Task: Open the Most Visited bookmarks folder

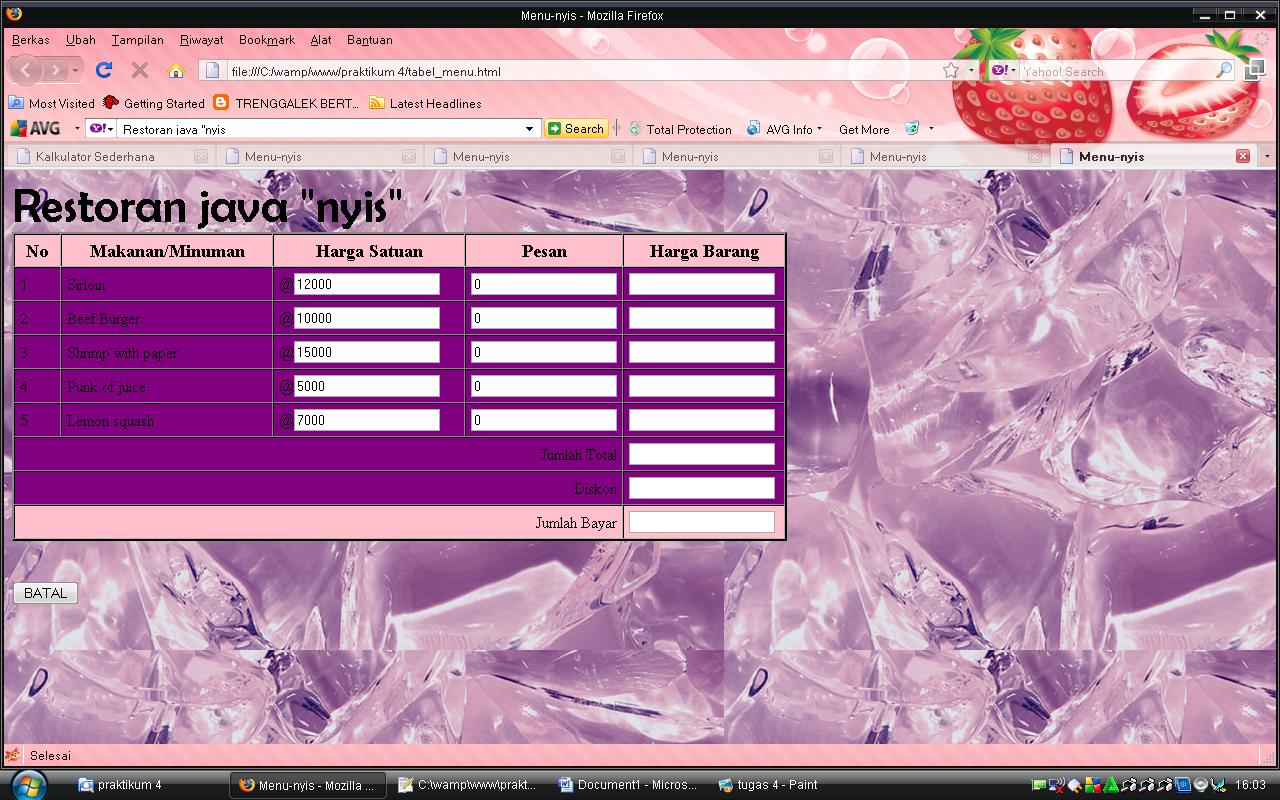Action: pyautogui.click(x=52, y=103)
